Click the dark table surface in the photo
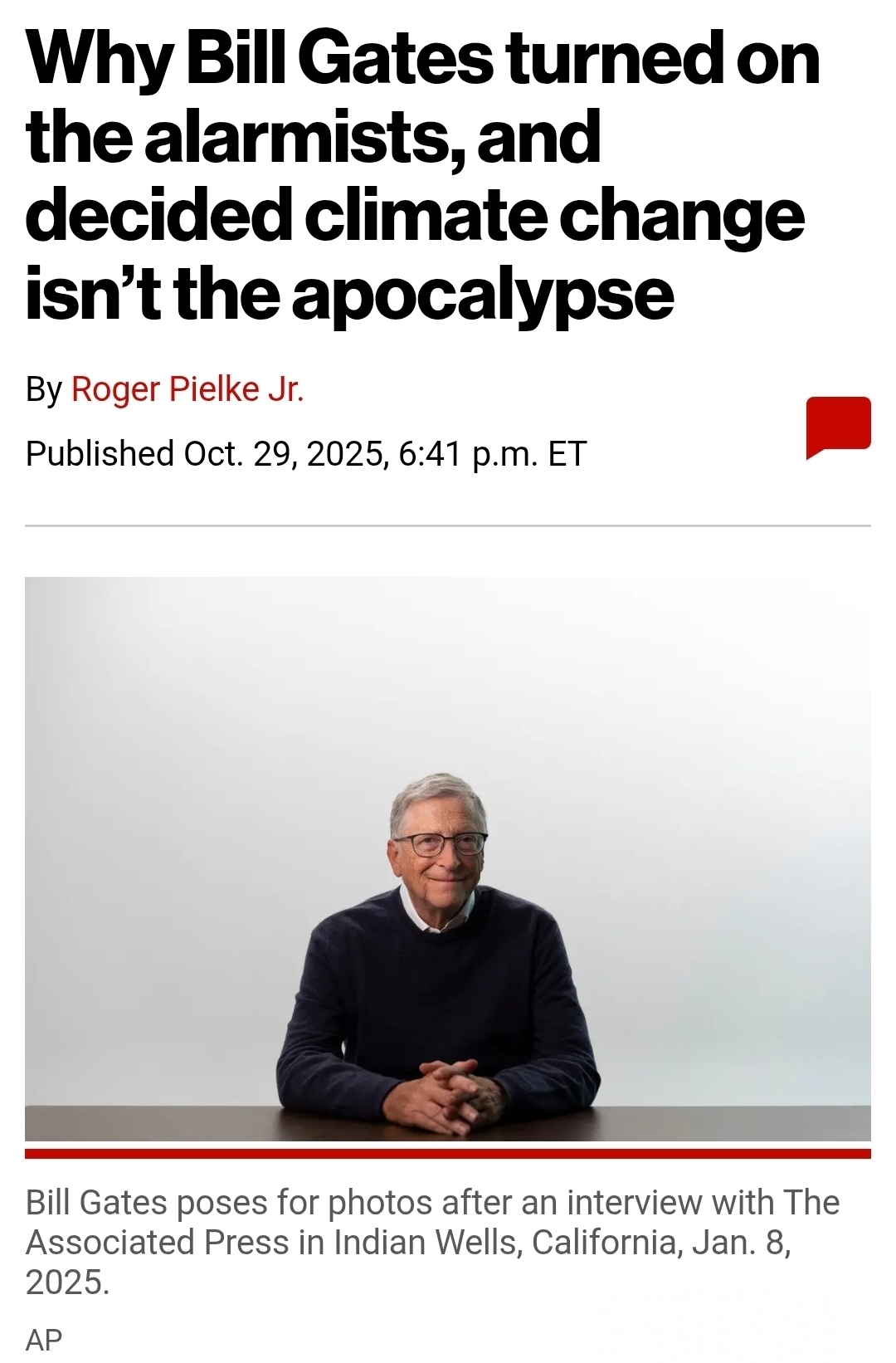 (448, 1123)
